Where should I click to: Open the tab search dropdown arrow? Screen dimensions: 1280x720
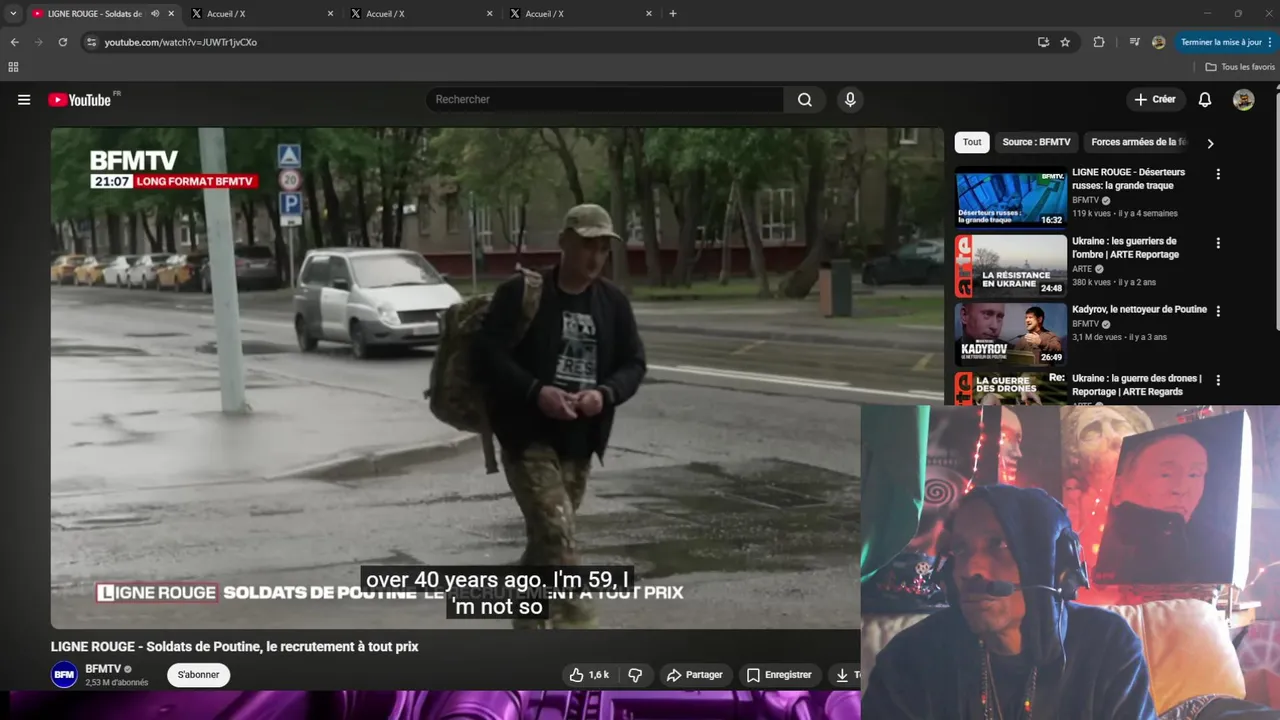(13, 14)
